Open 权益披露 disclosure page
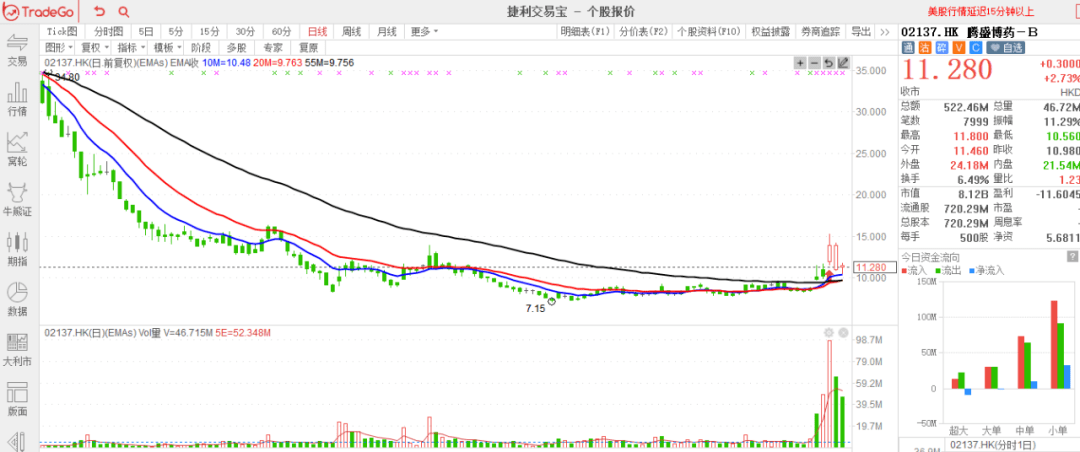The width and height of the screenshot is (1080, 452). coord(770,32)
